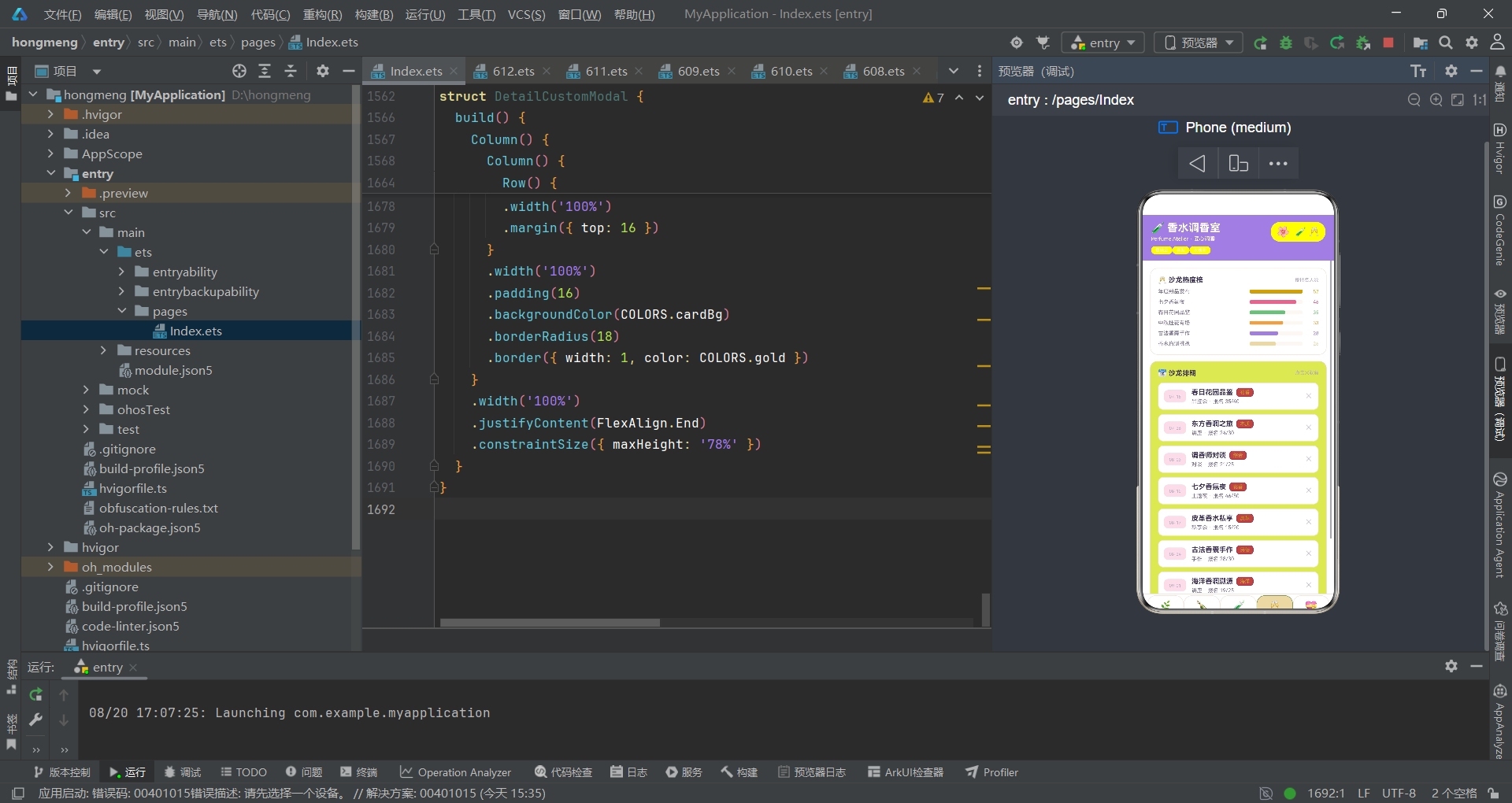1512x803 pixels.
Task: Fit previewer to window
Action: [1458, 100]
